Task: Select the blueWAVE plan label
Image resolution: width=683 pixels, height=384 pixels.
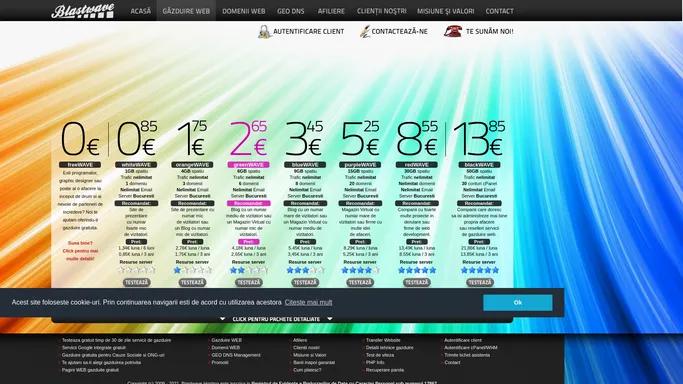Action: tap(305, 165)
